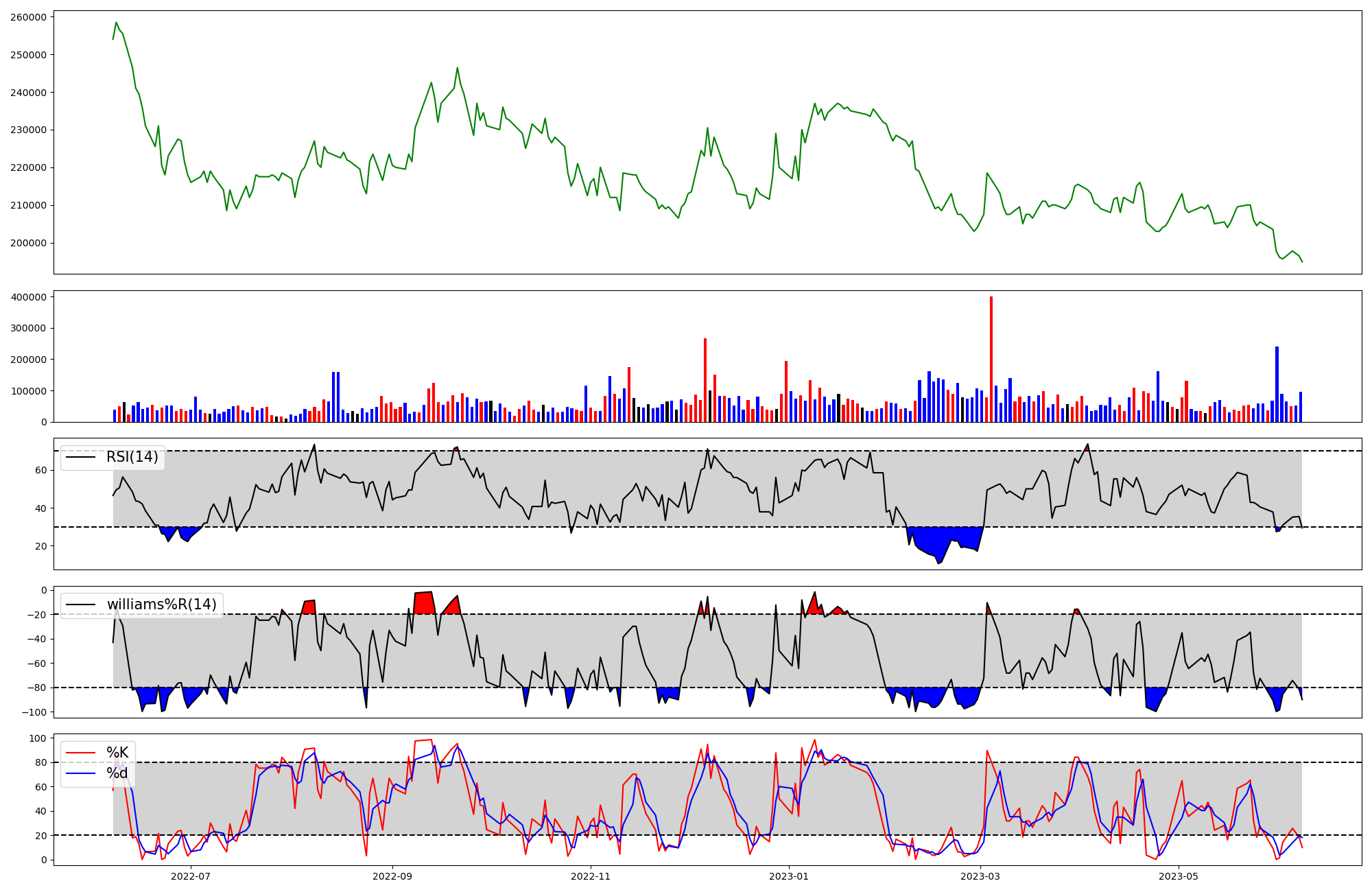Click the 2023-03 x-axis date label
Image resolution: width=1372 pixels, height=892 pixels.
(980, 876)
